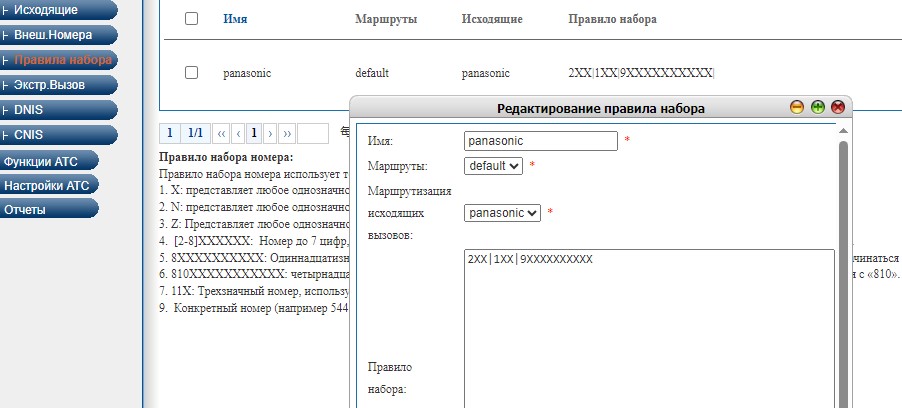The image size is (902, 408).
Task: Close the Редактирование правила набора dialog
Action: click(838, 107)
